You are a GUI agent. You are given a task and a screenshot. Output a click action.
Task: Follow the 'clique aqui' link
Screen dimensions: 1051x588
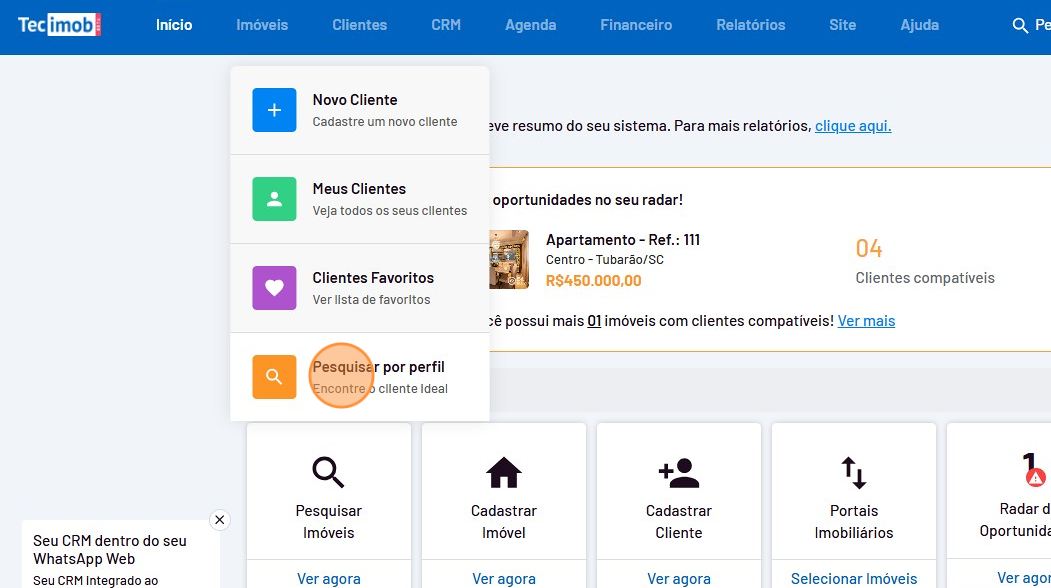coord(852,126)
